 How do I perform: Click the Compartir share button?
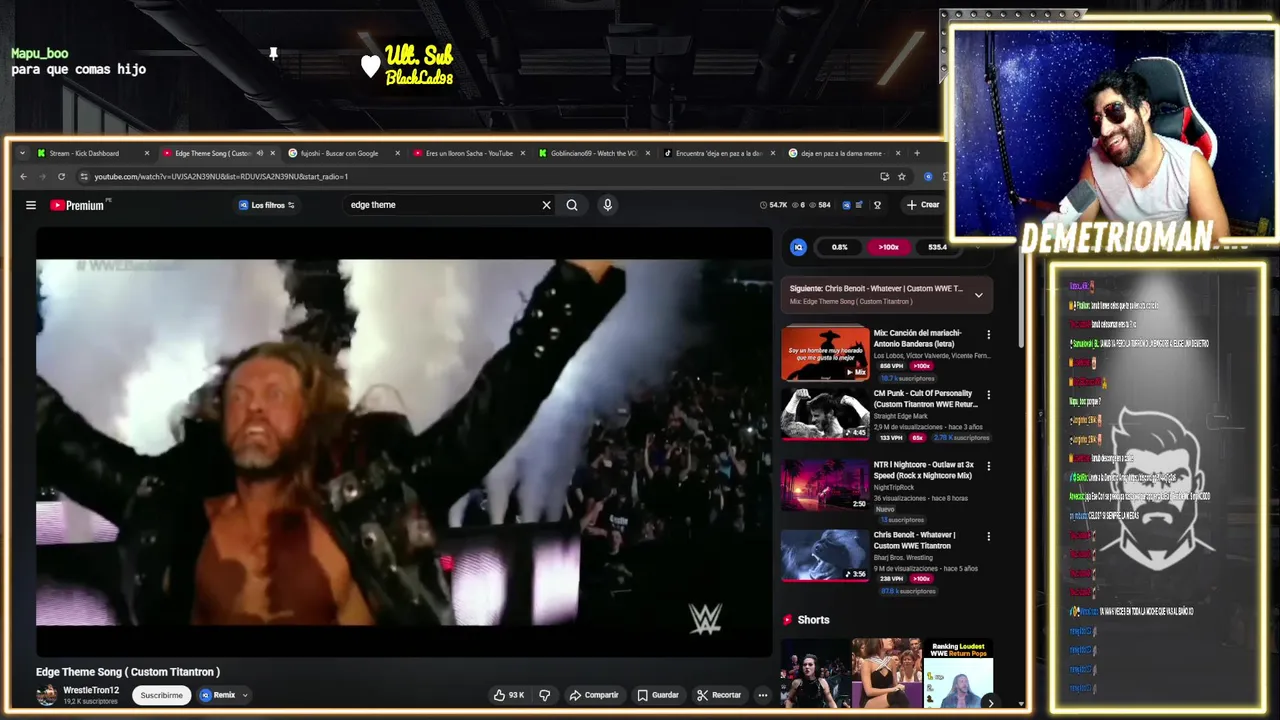pyautogui.click(x=594, y=695)
